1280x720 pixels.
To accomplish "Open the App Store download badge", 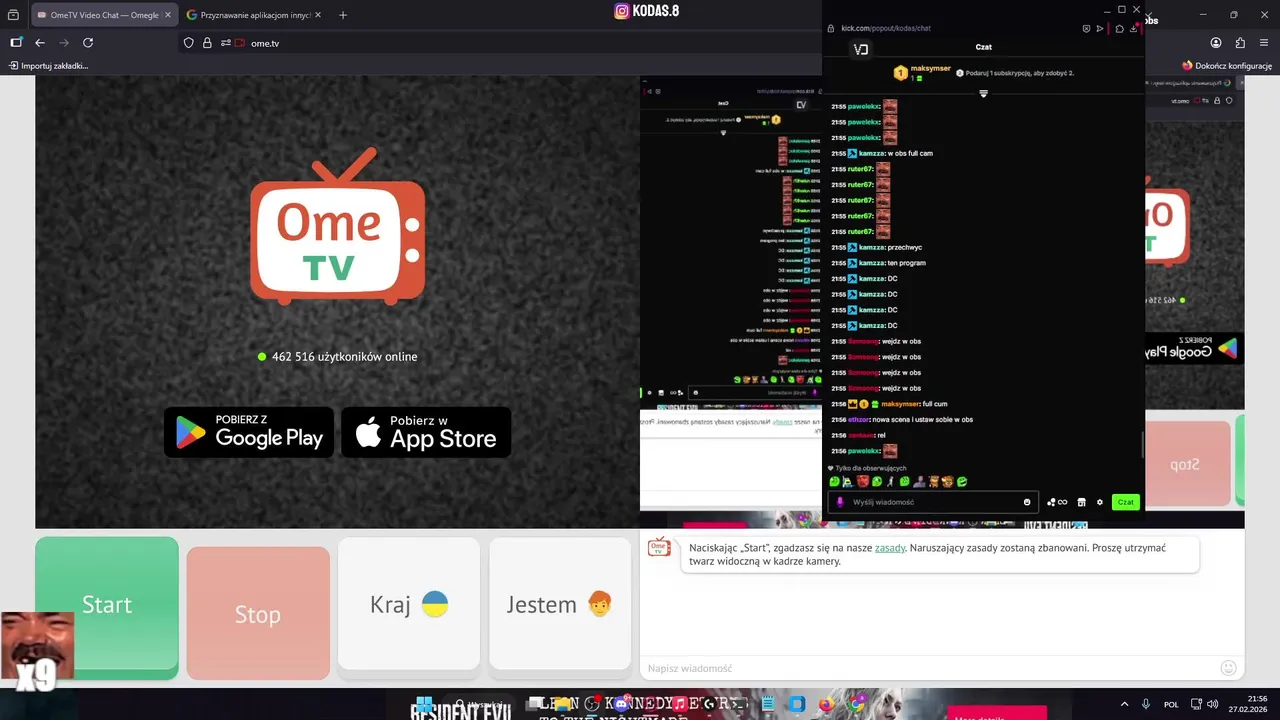I will [426, 432].
